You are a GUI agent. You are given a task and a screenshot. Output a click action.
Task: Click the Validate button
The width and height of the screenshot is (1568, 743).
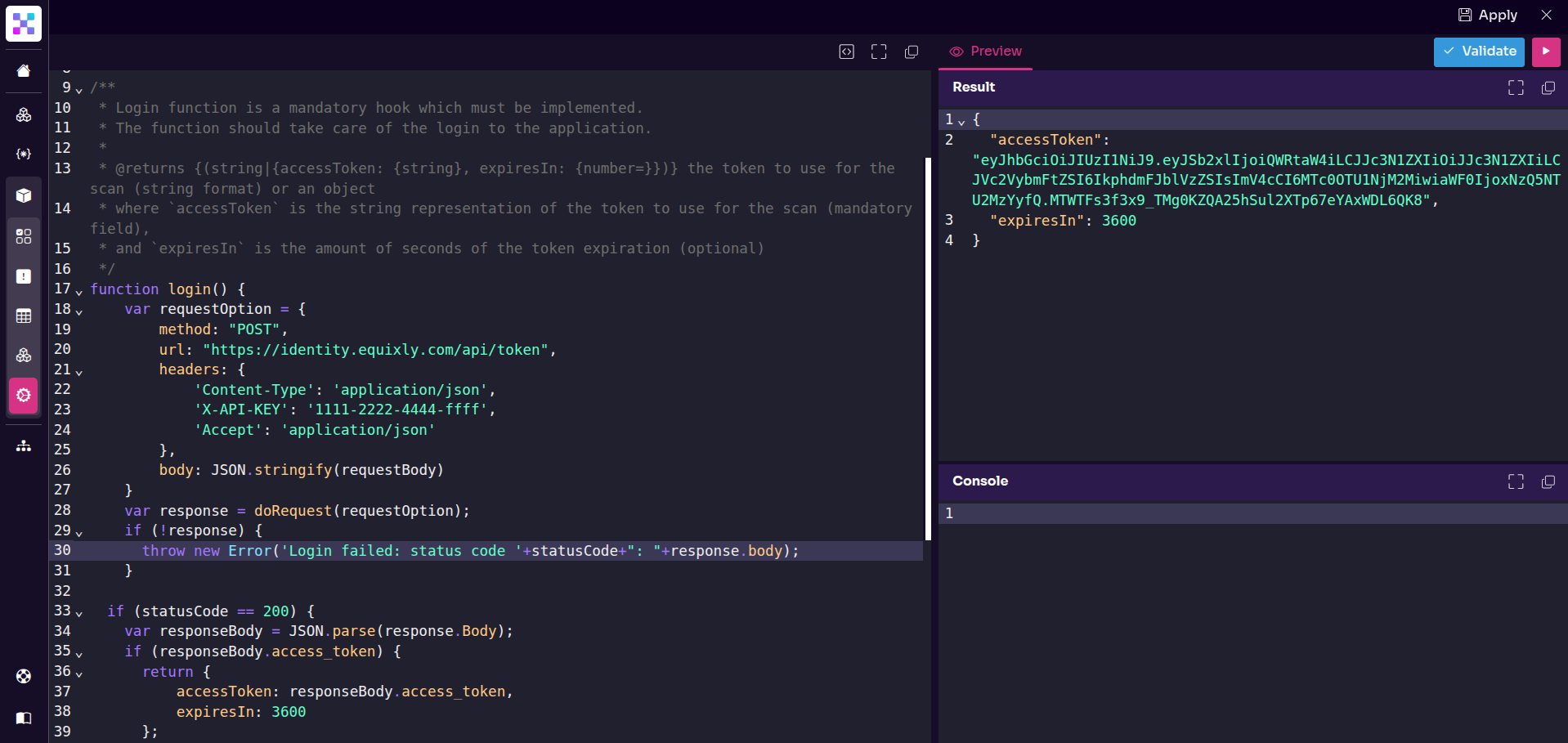coord(1479,51)
